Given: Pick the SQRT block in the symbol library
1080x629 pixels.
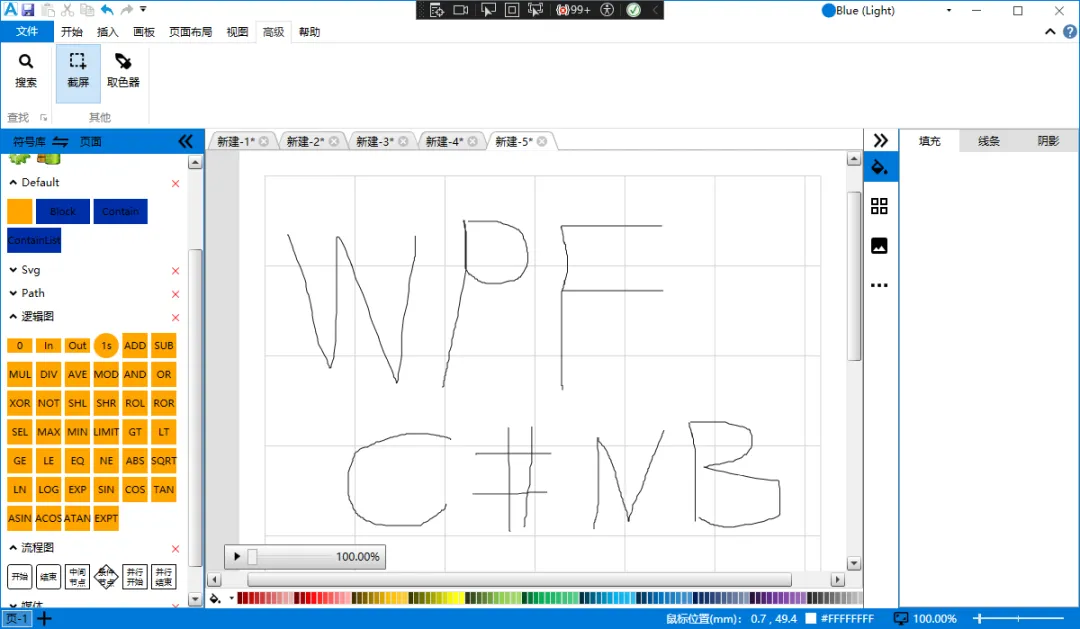Looking at the screenshot, I should (162, 460).
